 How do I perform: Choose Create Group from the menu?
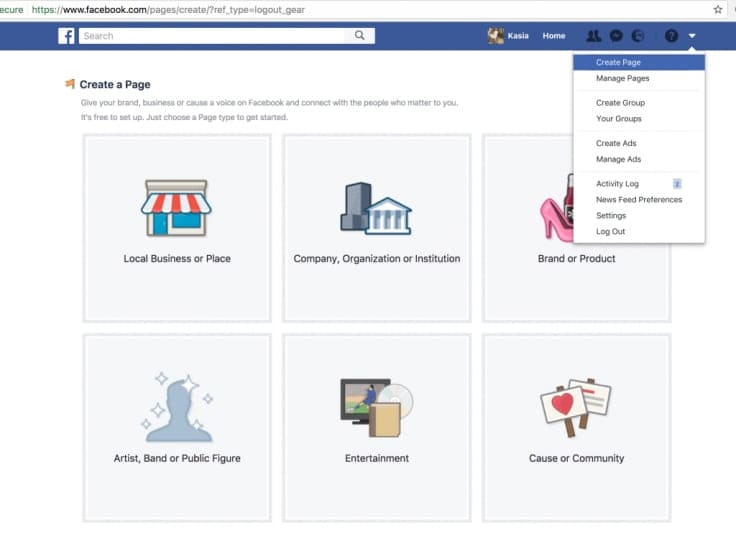[x=639, y=103]
